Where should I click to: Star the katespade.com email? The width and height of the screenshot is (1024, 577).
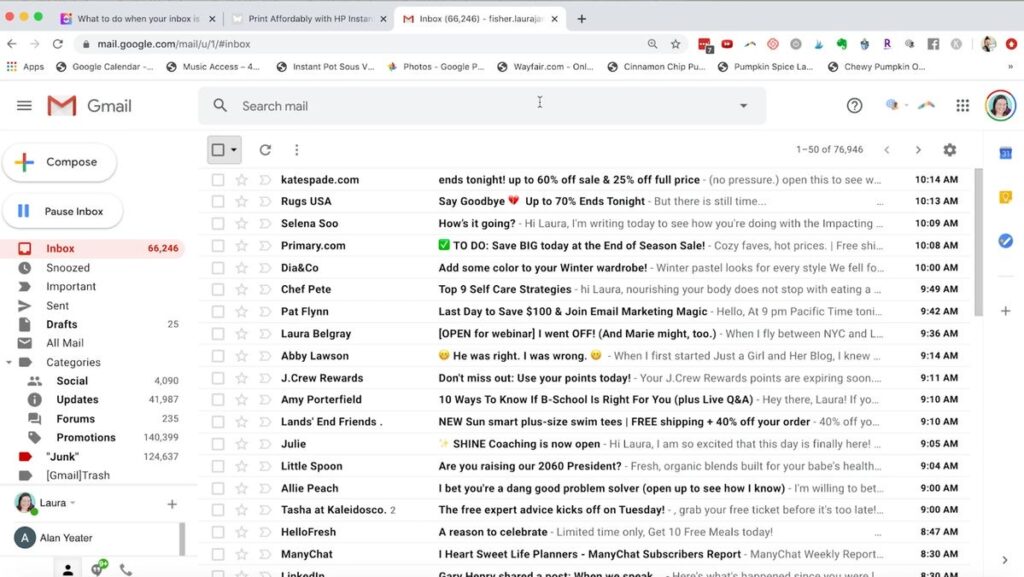[x=242, y=179]
